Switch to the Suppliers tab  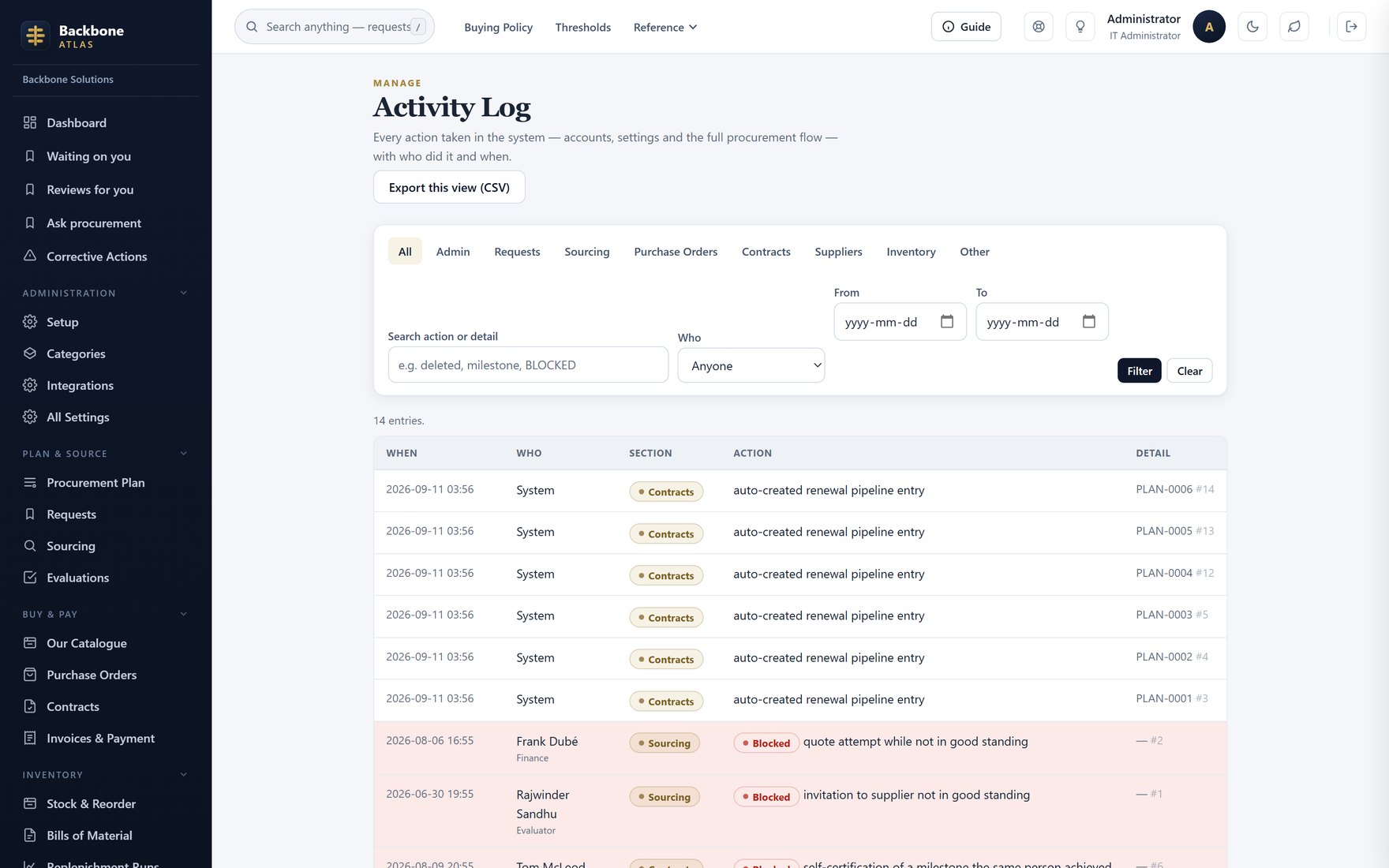(838, 251)
